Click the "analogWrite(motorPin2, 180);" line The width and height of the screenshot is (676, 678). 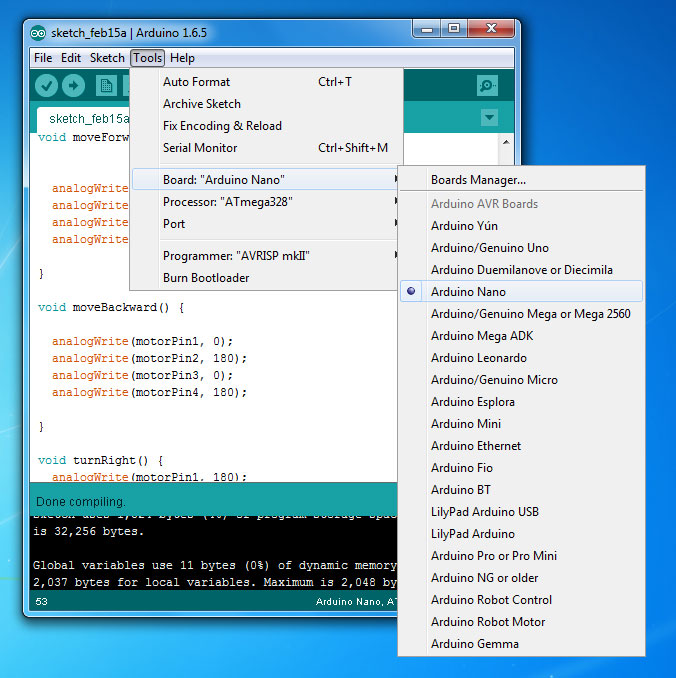click(149, 358)
